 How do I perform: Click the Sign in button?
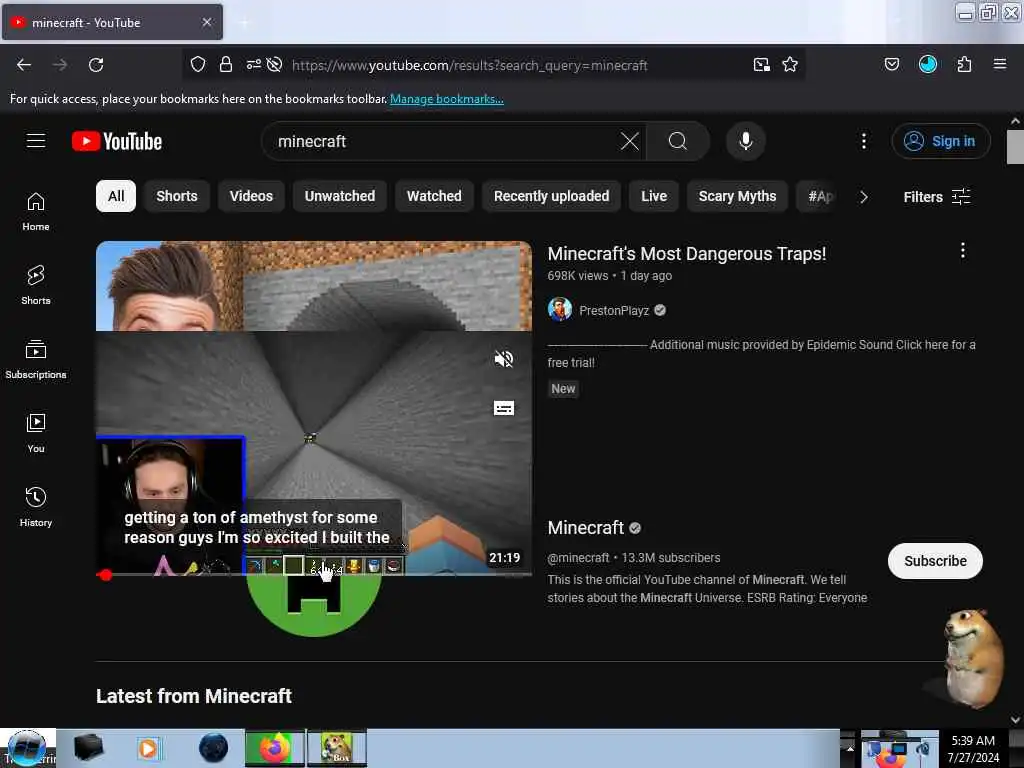(x=941, y=141)
